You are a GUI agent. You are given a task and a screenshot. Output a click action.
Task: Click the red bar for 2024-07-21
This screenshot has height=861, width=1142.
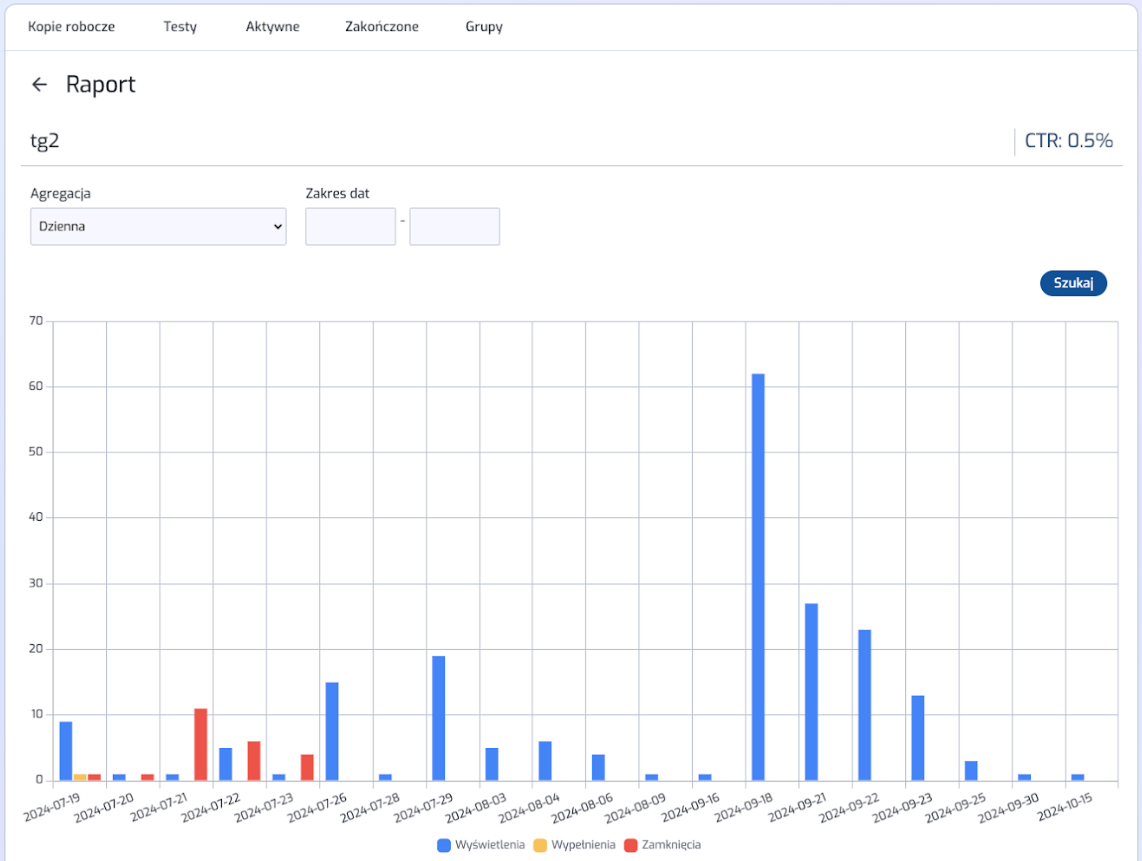pyautogui.click(x=200, y=744)
